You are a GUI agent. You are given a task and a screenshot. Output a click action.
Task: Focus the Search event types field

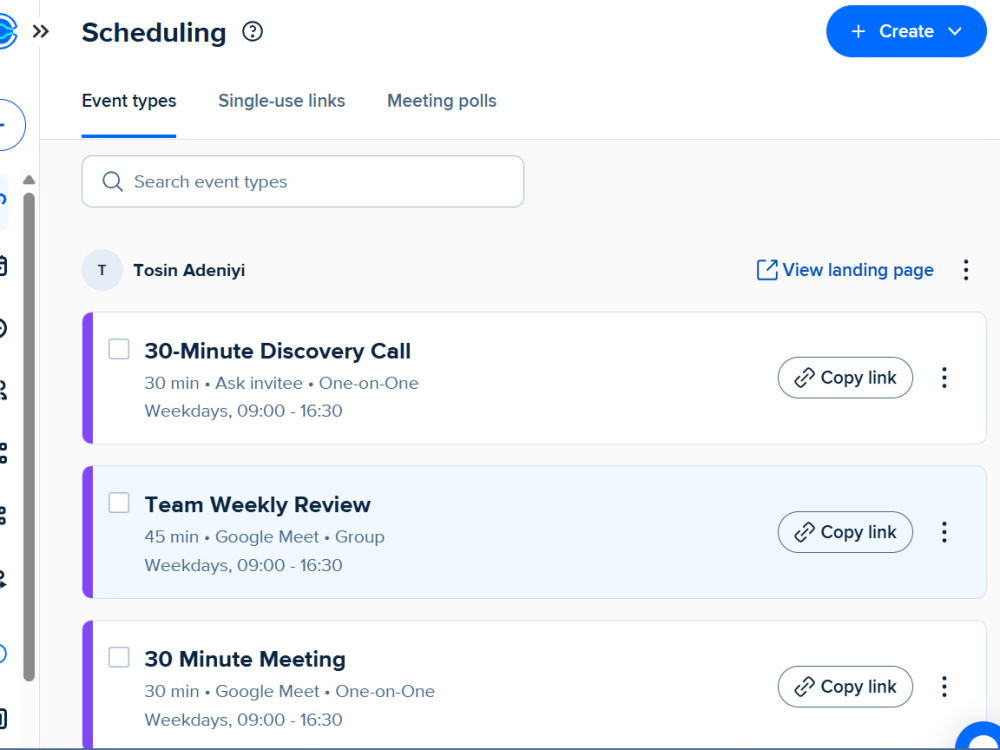303,182
